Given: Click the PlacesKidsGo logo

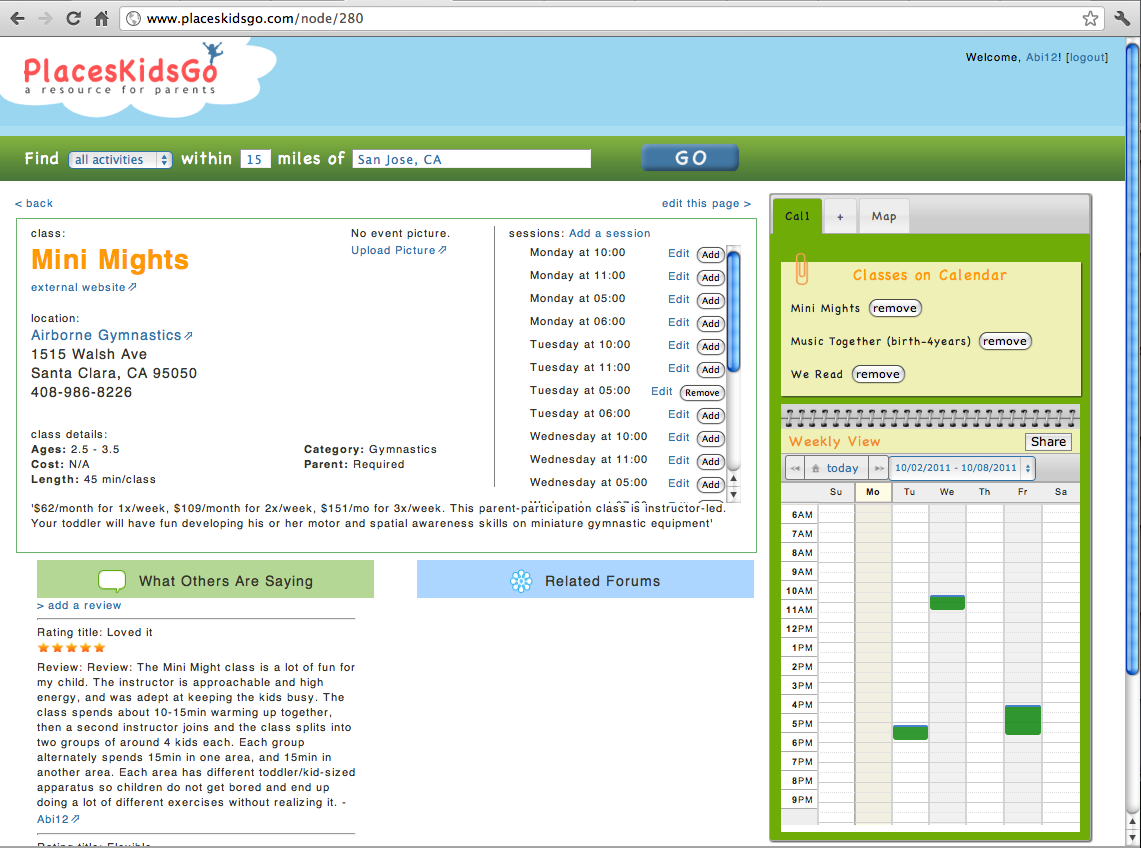Looking at the screenshot, I should tap(122, 71).
